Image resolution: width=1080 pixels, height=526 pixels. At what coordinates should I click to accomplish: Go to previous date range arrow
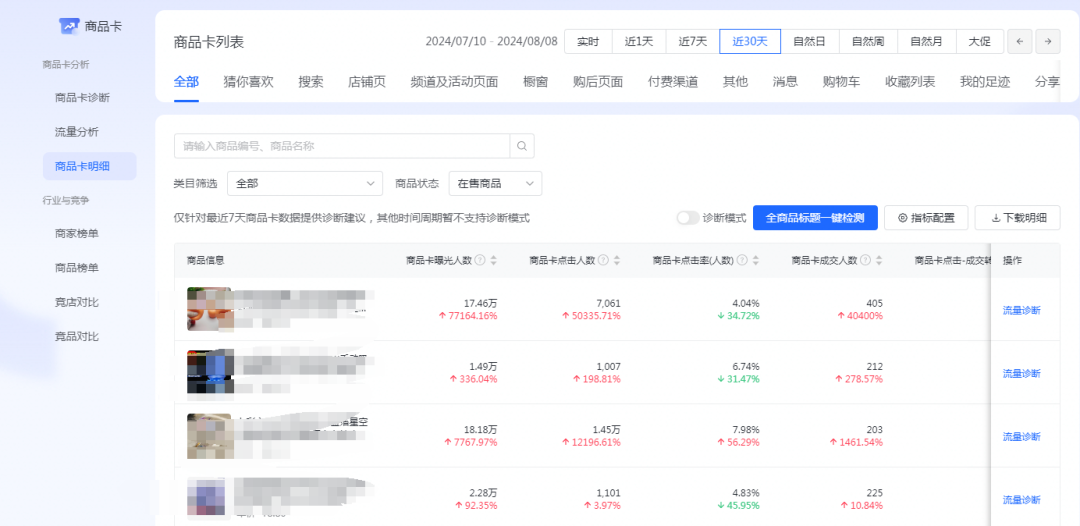[1019, 41]
